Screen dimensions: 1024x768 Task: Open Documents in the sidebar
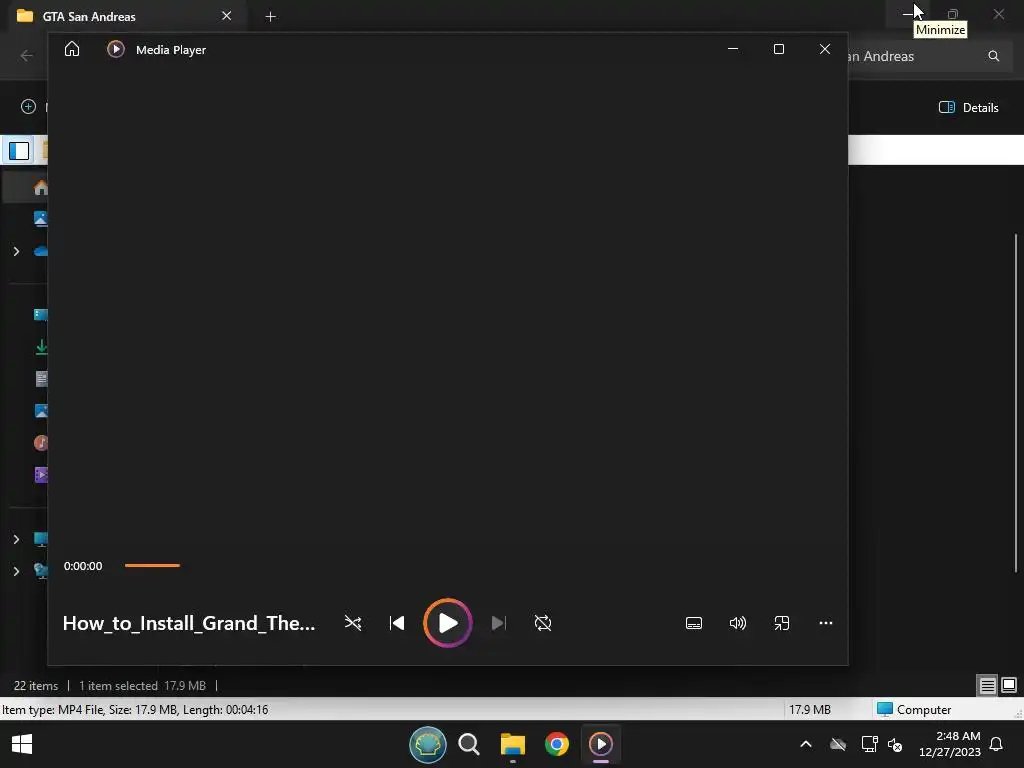pyautogui.click(x=41, y=379)
